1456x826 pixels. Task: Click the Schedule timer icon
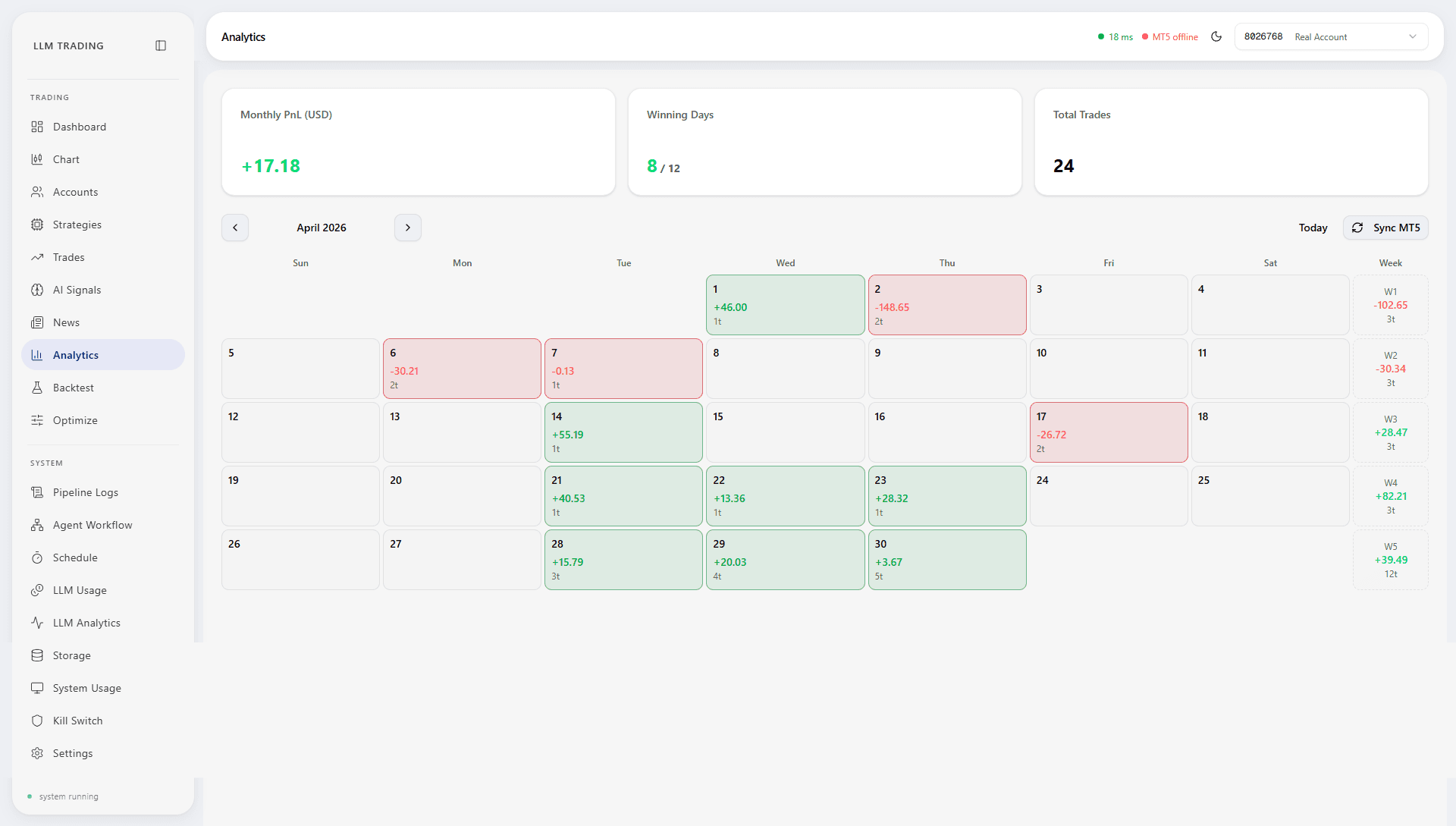click(37, 557)
